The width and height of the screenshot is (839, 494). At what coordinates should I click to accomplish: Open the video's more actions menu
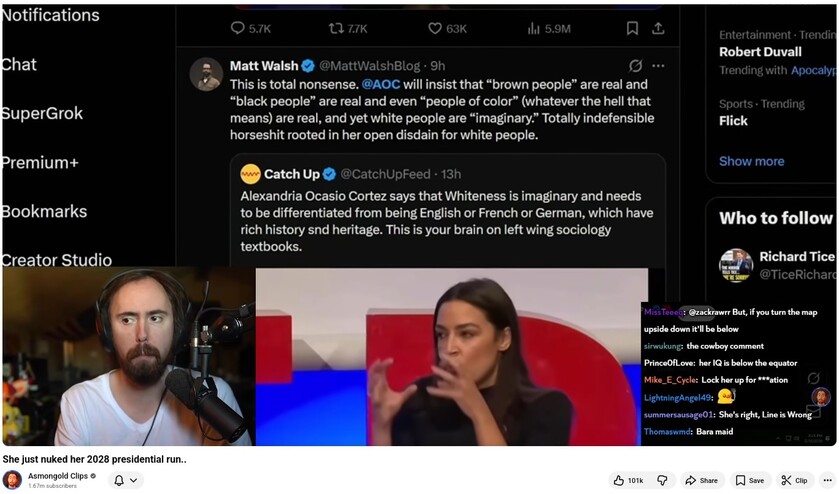click(827, 480)
